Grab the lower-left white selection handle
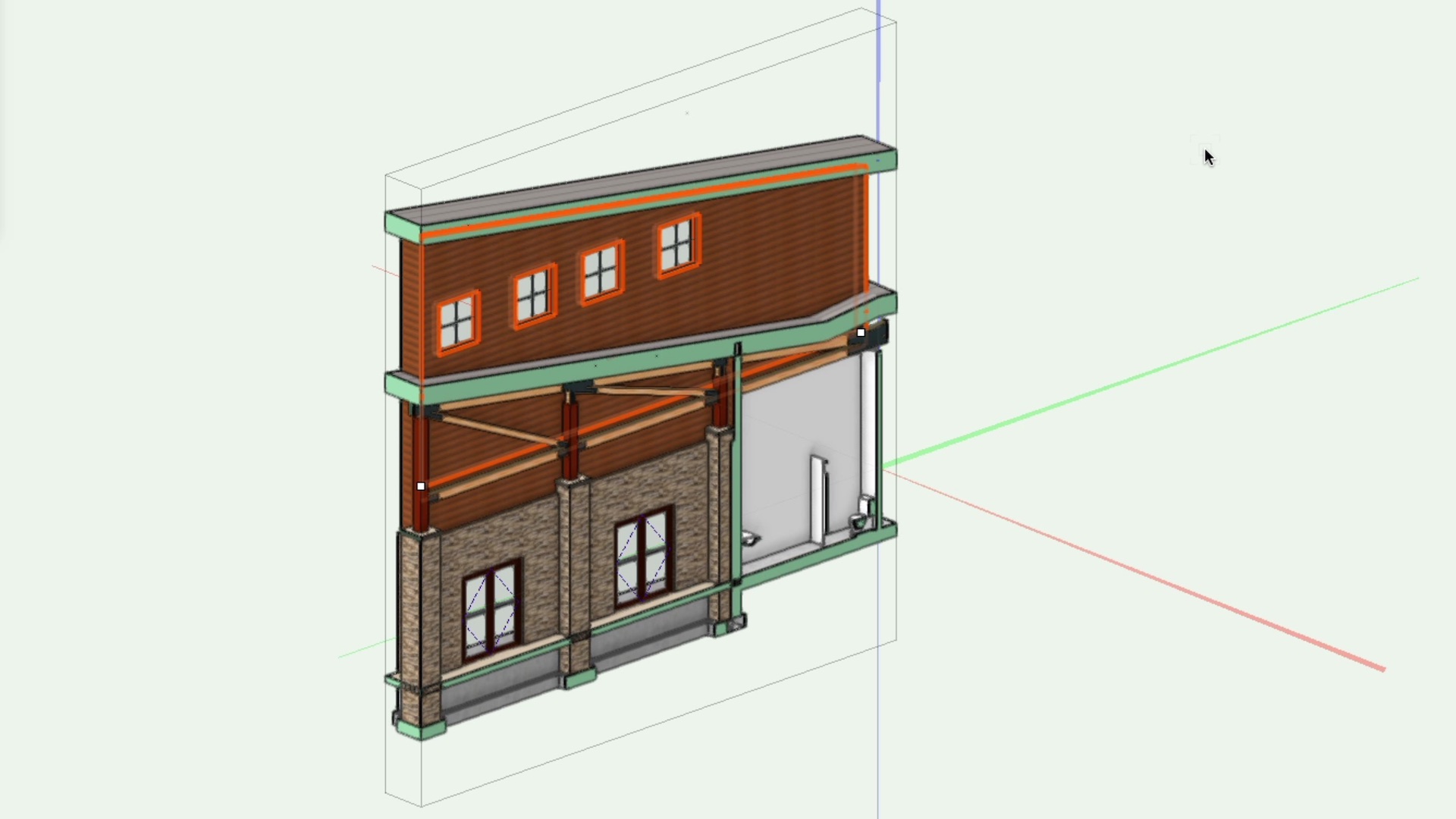Viewport: 1456px width, 819px height. coord(421,486)
